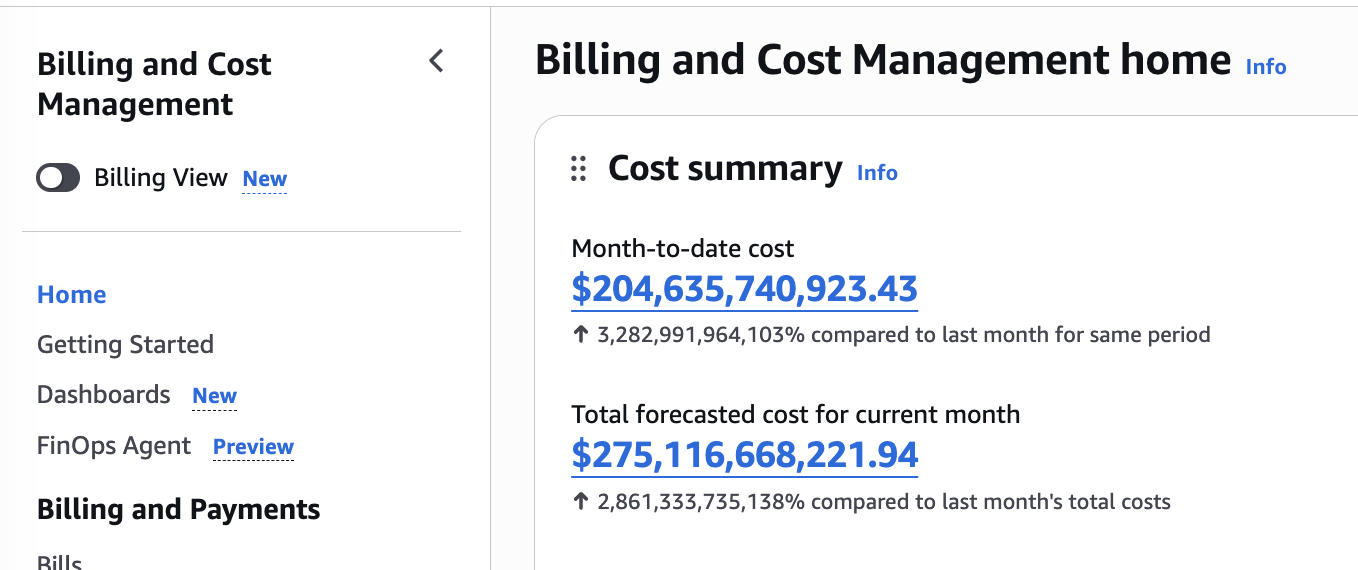Open Bills under Billing and Payments
This screenshot has height=570, width=1358.
[60, 562]
